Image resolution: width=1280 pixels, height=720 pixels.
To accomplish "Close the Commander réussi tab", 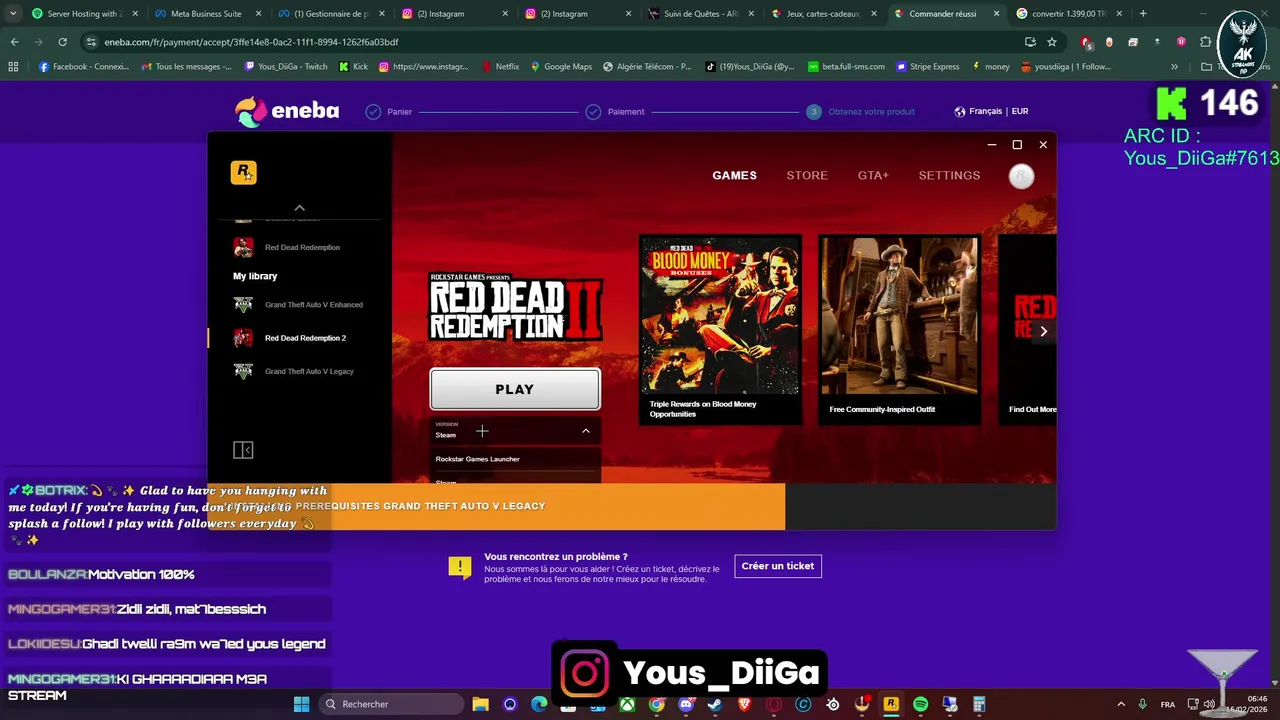I will pos(996,14).
